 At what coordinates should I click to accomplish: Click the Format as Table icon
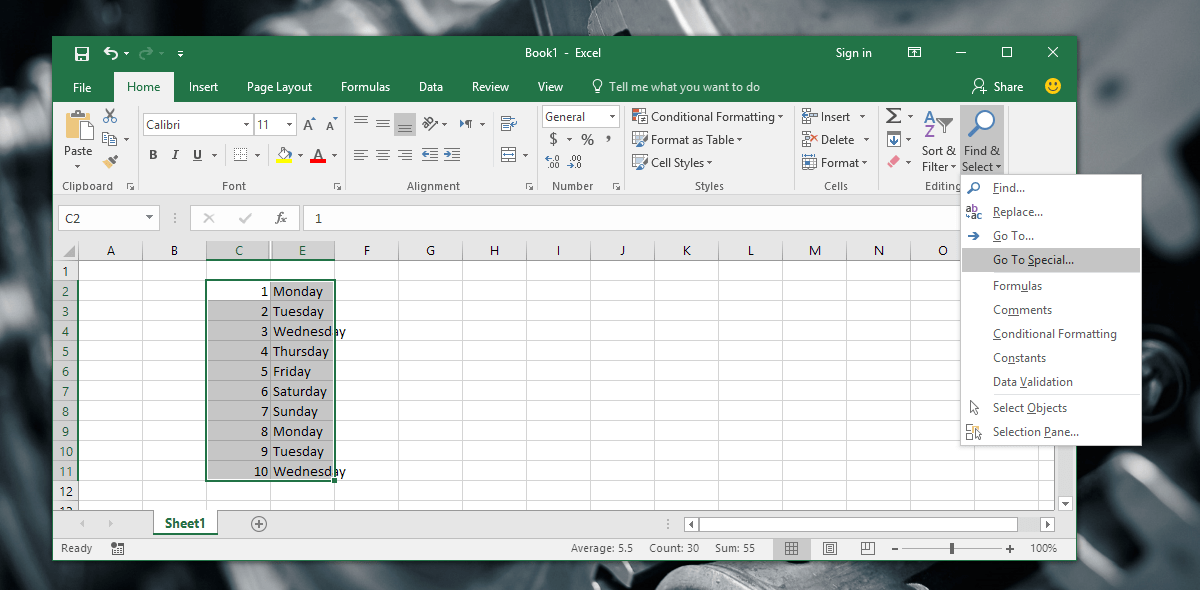coord(640,139)
